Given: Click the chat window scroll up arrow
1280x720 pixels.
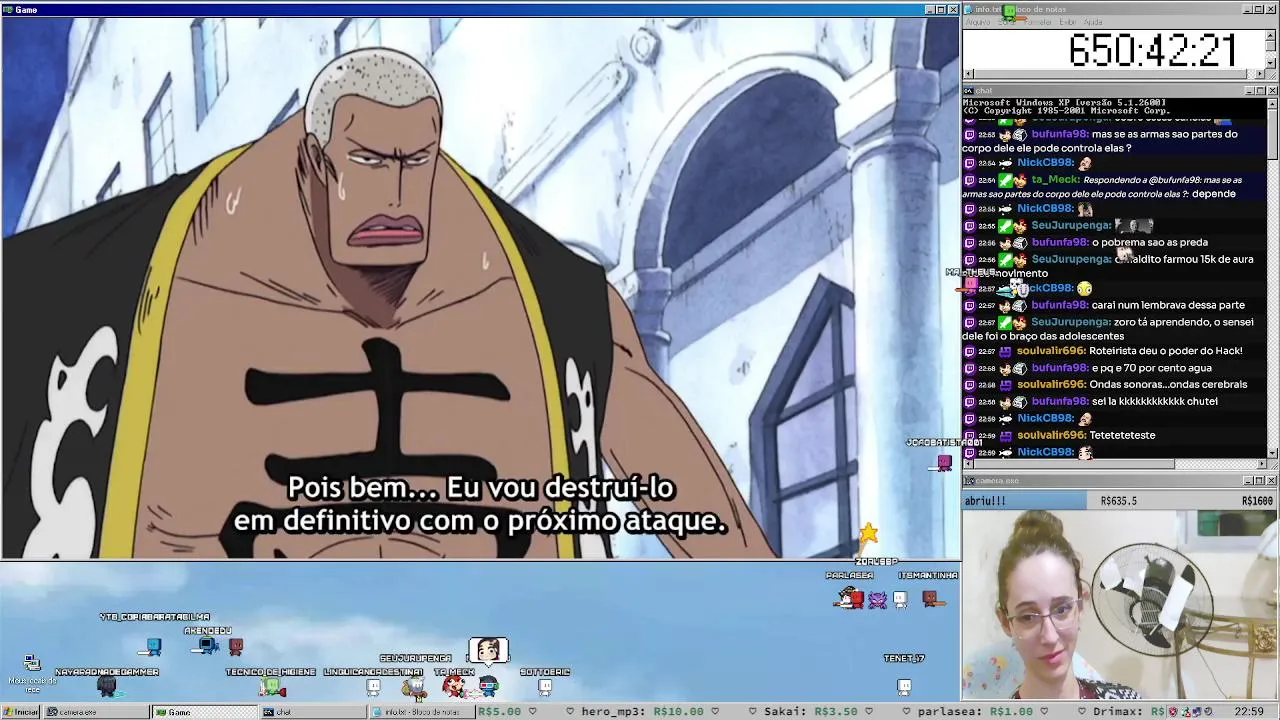Looking at the screenshot, I should (1272, 104).
